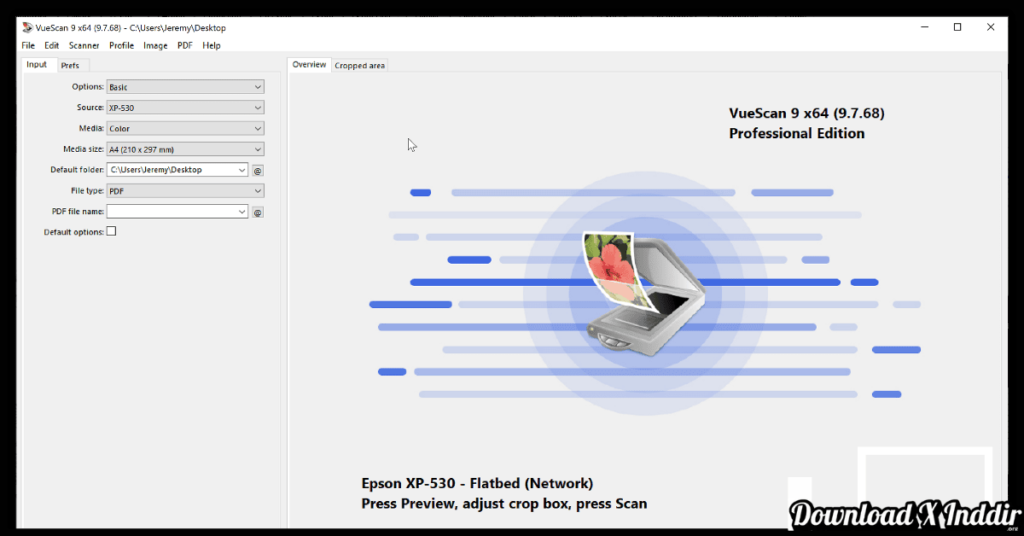Open the File type dropdown showing PDF
The height and width of the screenshot is (536, 1024).
click(x=185, y=191)
